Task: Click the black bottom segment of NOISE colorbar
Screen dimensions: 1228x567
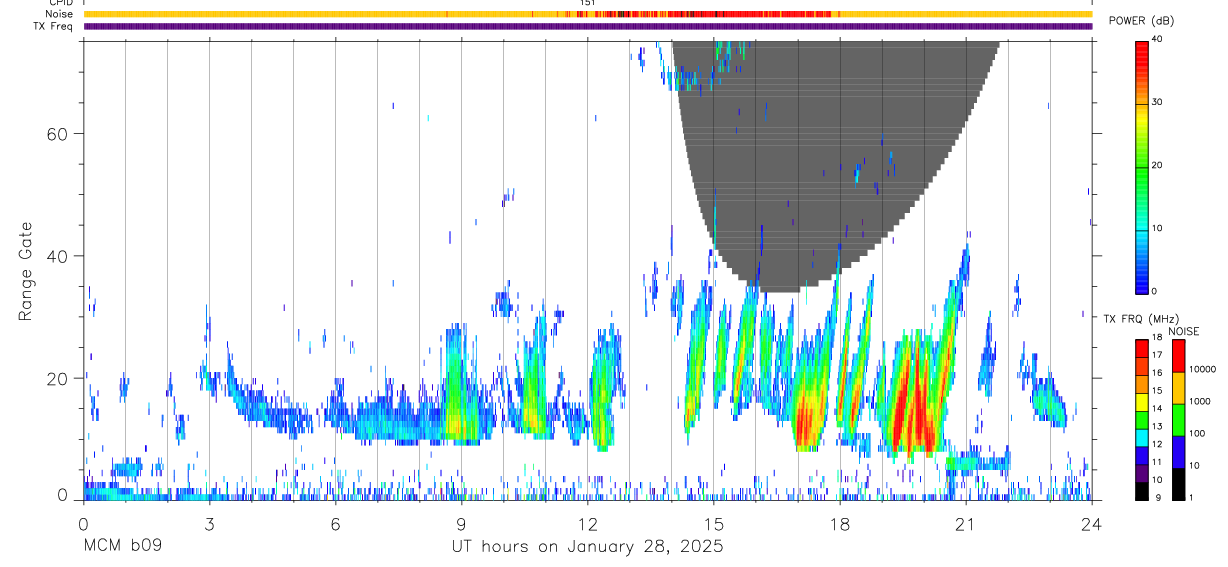Action: (x=1178, y=483)
